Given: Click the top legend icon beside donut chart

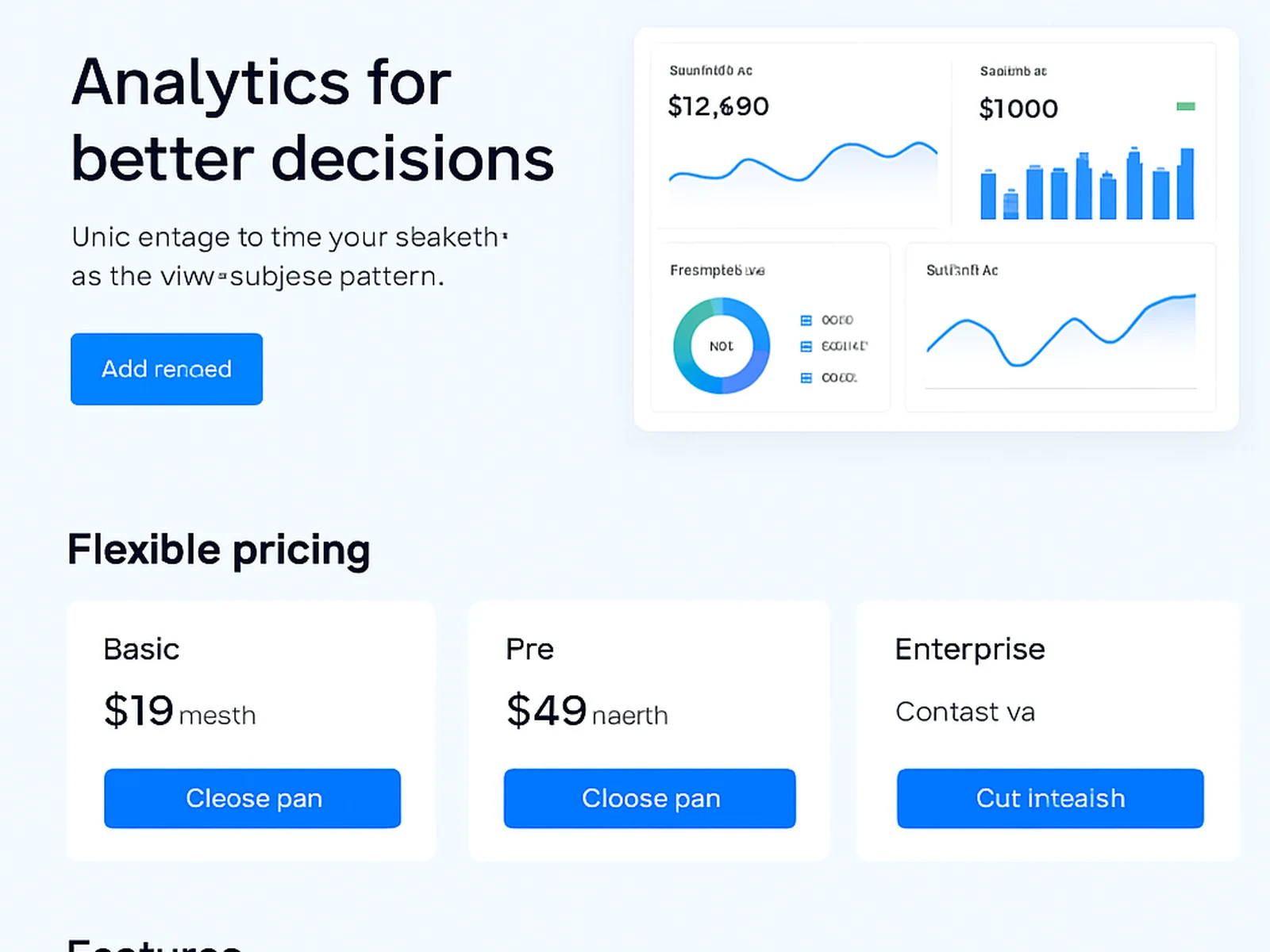Looking at the screenshot, I should pos(806,321).
